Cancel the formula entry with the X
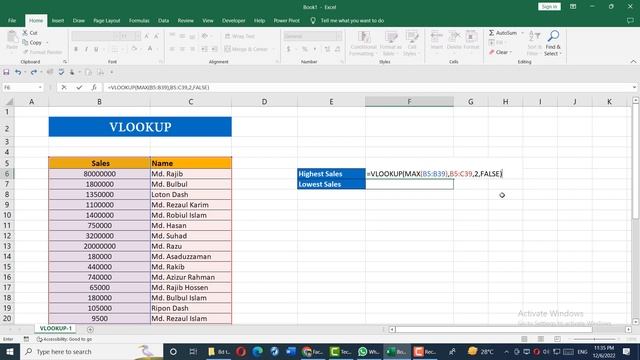Viewport: 640px width, 360px height. coord(64,87)
